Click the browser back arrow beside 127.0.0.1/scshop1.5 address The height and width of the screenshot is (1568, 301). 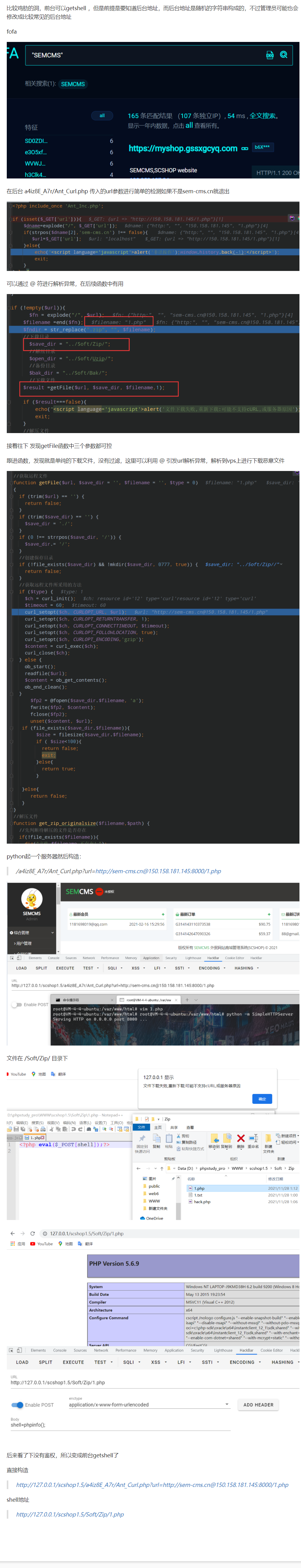point(12,1234)
